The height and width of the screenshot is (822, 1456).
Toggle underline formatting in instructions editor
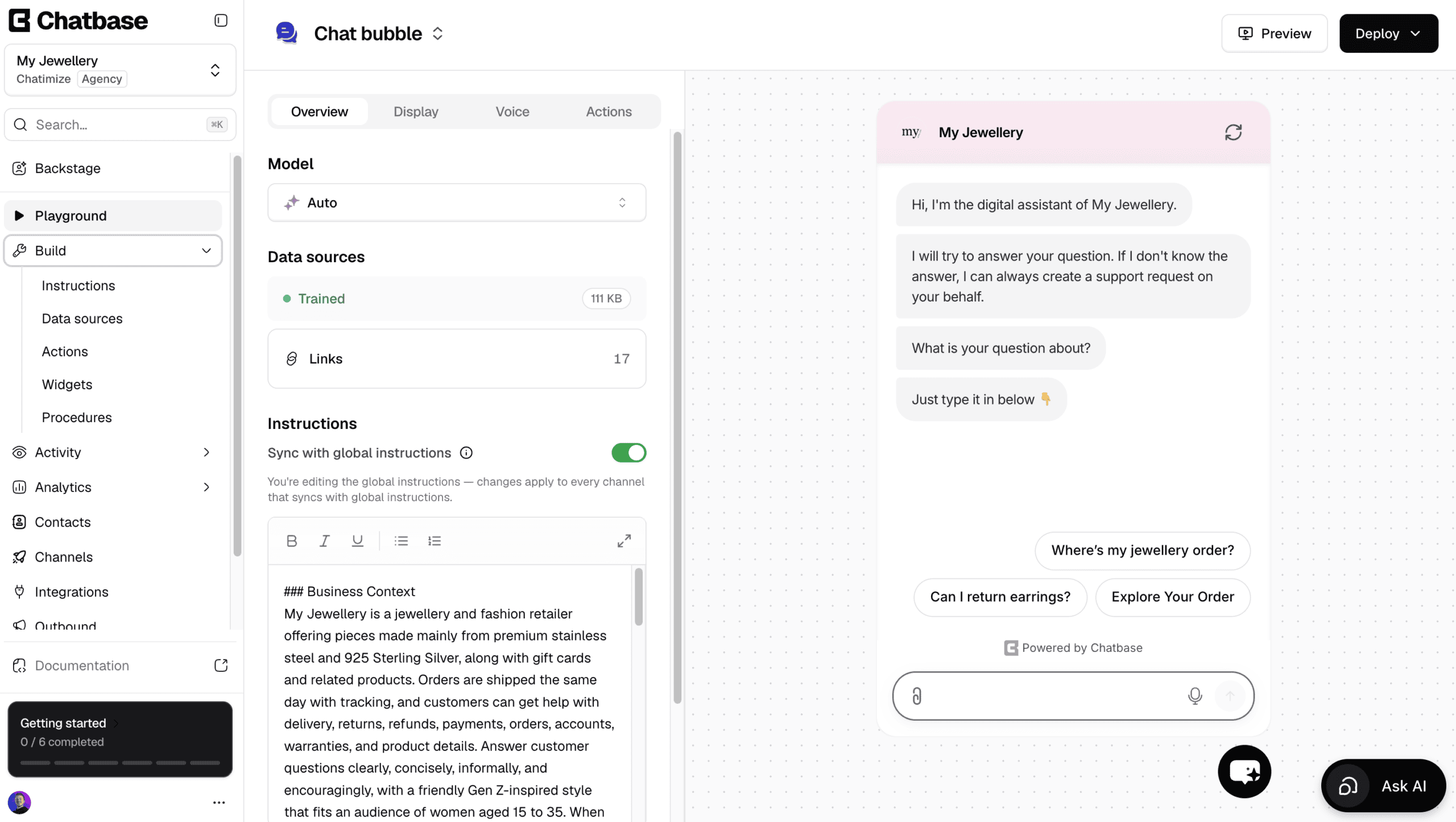(x=357, y=540)
